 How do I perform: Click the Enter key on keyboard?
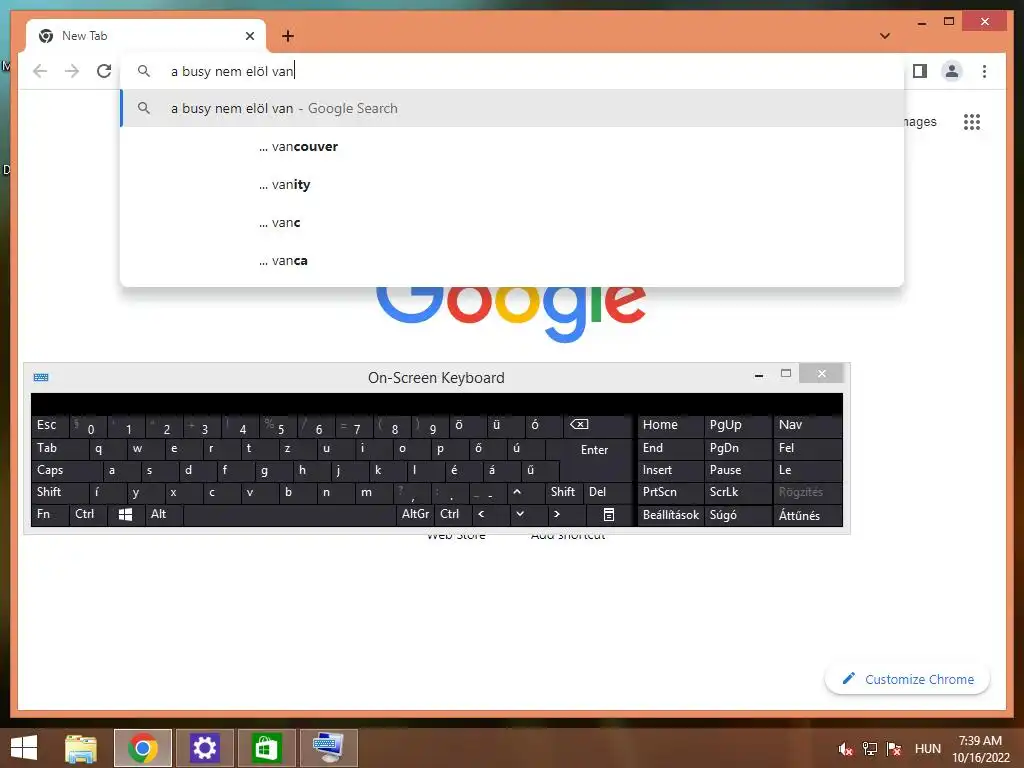(x=594, y=449)
